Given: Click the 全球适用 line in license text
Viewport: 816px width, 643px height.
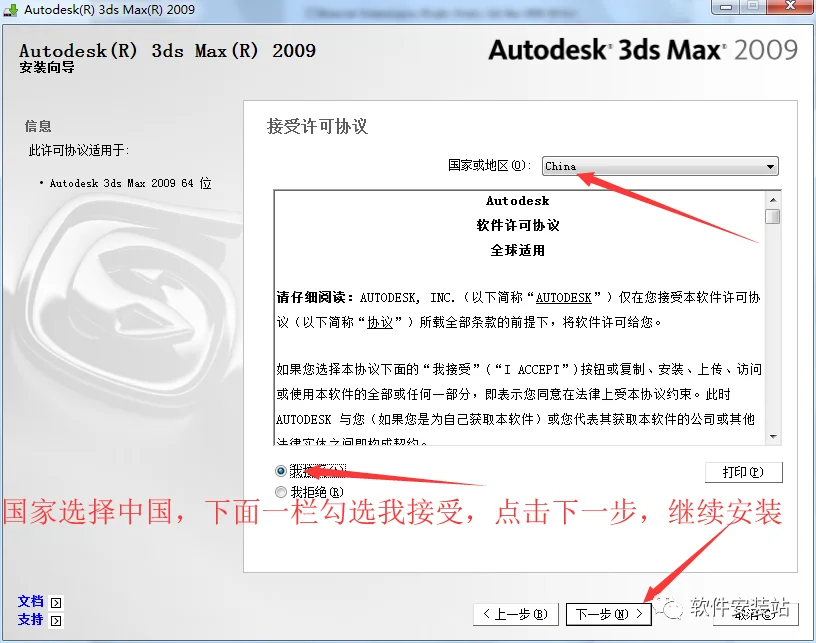Looking at the screenshot, I should pos(518,250).
